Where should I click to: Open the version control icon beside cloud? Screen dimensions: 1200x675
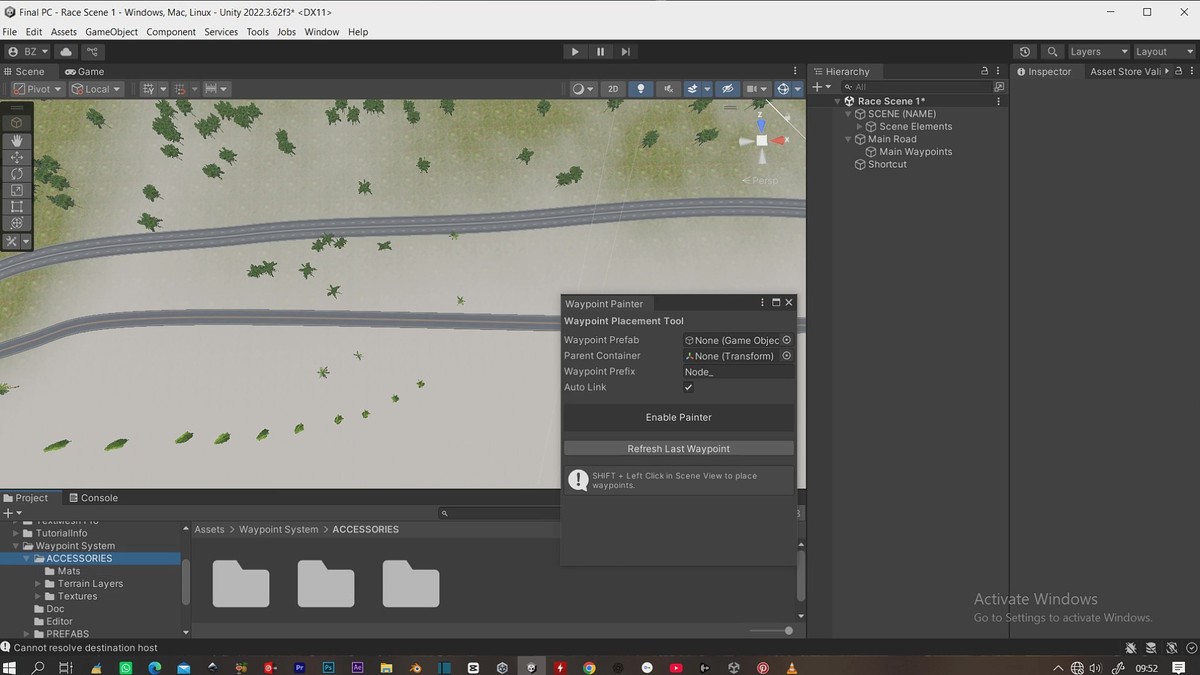(x=94, y=52)
